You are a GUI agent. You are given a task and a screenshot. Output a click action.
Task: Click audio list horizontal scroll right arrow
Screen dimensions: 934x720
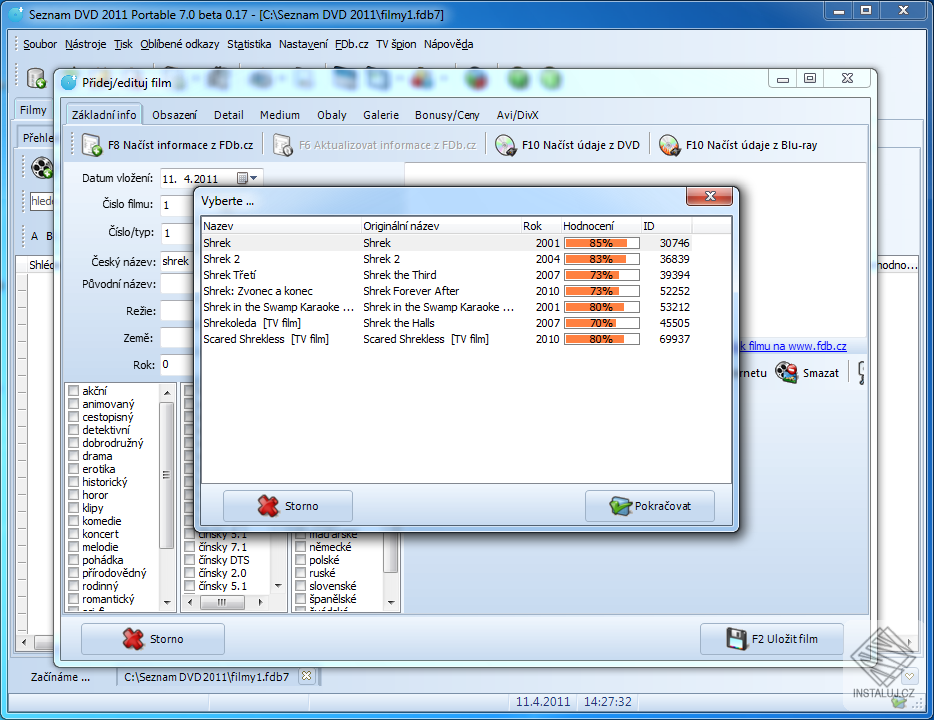click(x=260, y=602)
